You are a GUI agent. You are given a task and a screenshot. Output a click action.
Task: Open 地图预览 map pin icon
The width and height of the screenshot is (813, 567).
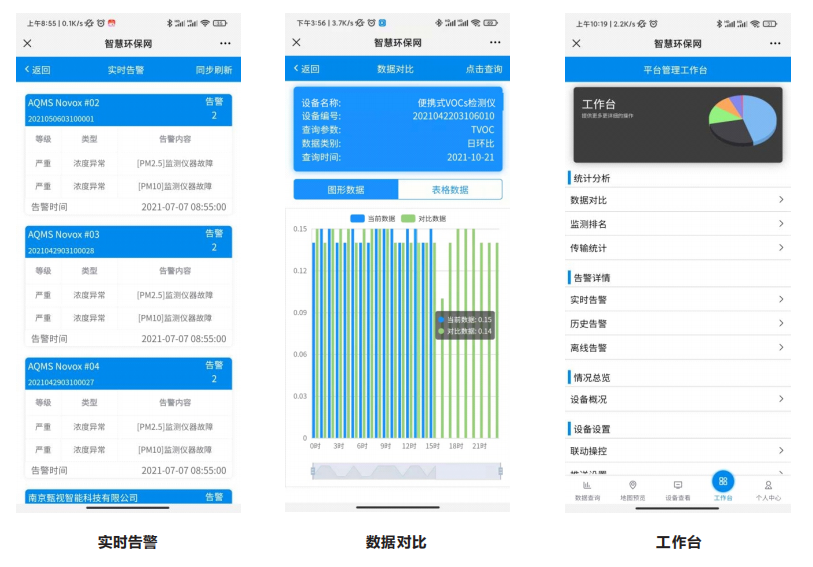click(632, 485)
